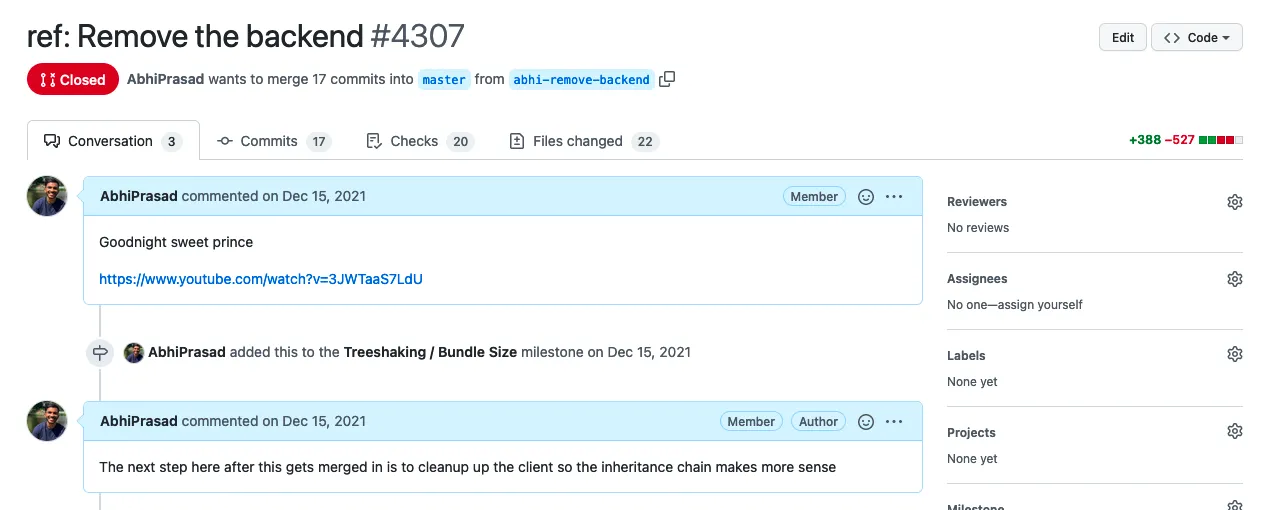Add emoji reaction to first comment
This screenshot has width=1278, height=510.
[866, 197]
